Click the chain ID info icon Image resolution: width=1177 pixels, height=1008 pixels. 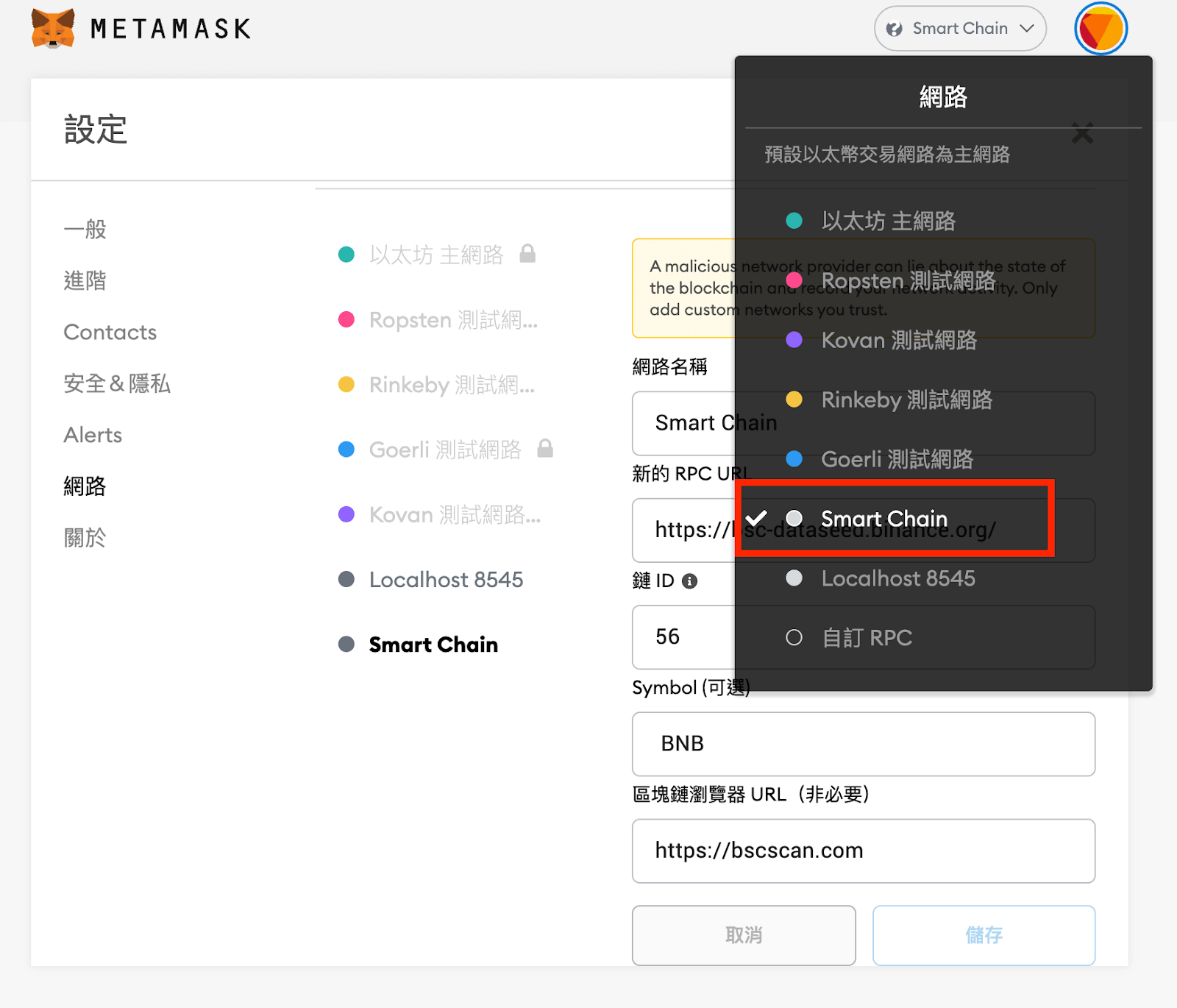pos(689,581)
